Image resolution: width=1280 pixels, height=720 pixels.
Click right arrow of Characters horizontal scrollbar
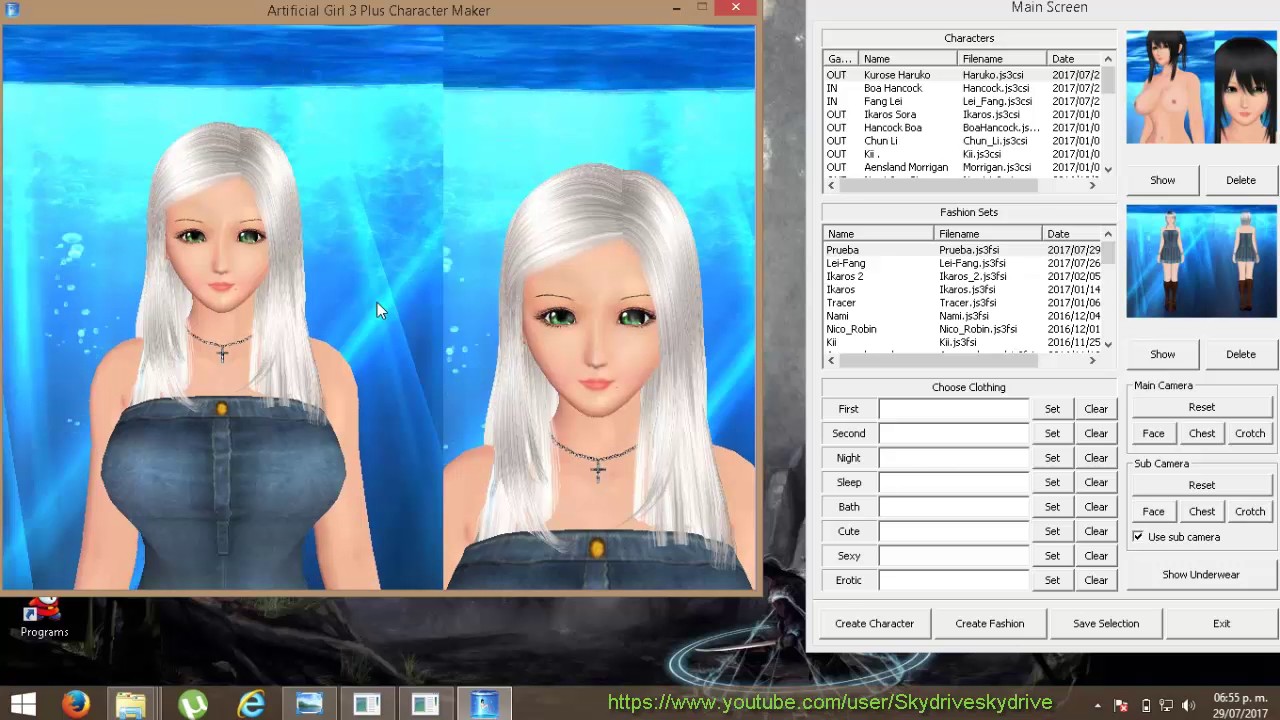tap(1092, 185)
